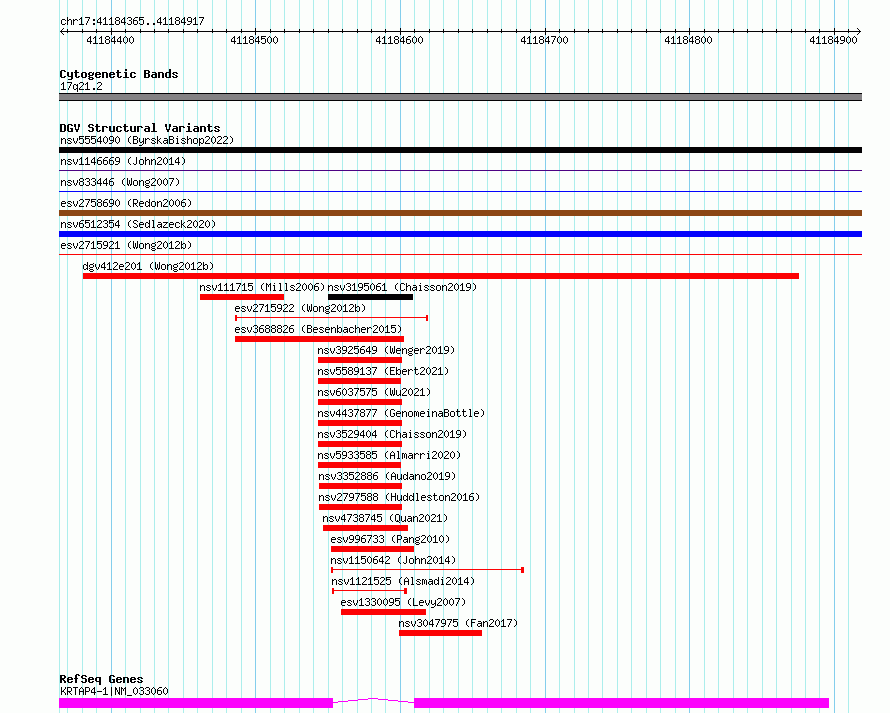890x713 pixels.
Task: Select nsv4437877 (GenomeinaBottle) label
Action: pyautogui.click(x=401, y=413)
